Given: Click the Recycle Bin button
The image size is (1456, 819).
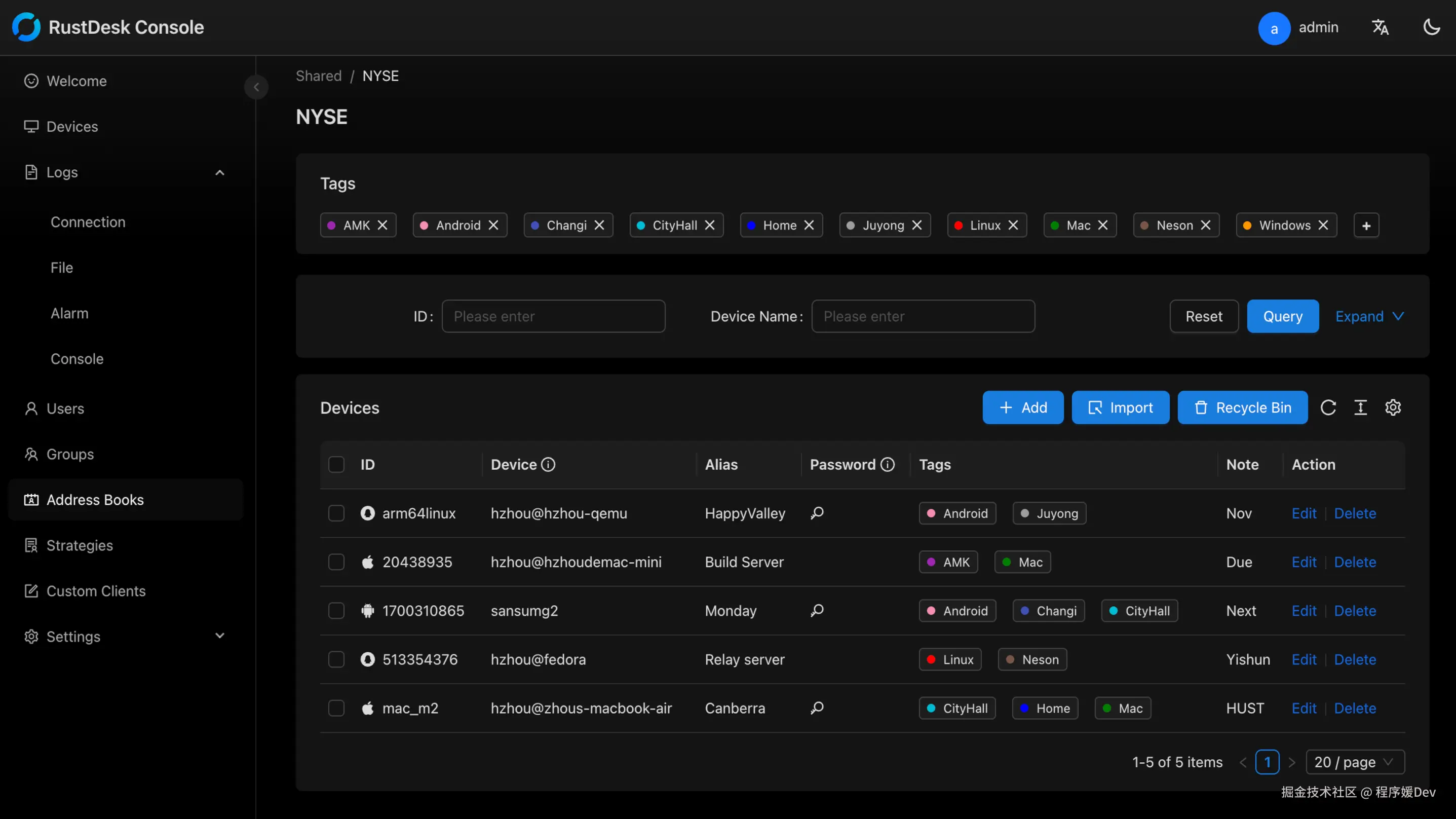Looking at the screenshot, I should click(x=1242, y=407).
